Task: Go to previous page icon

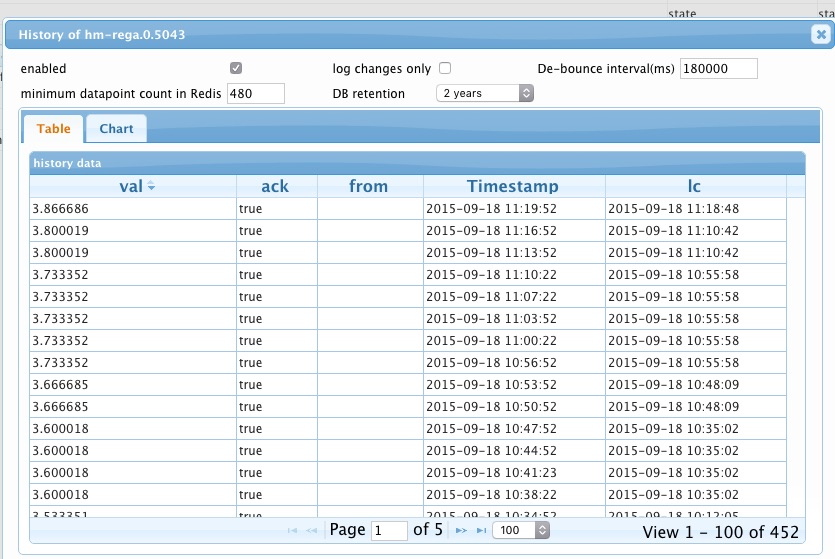Action: [312, 530]
